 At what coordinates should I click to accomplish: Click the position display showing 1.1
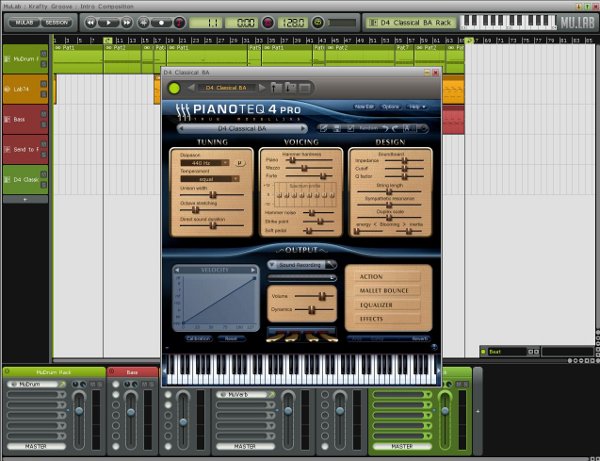pos(205,23)
